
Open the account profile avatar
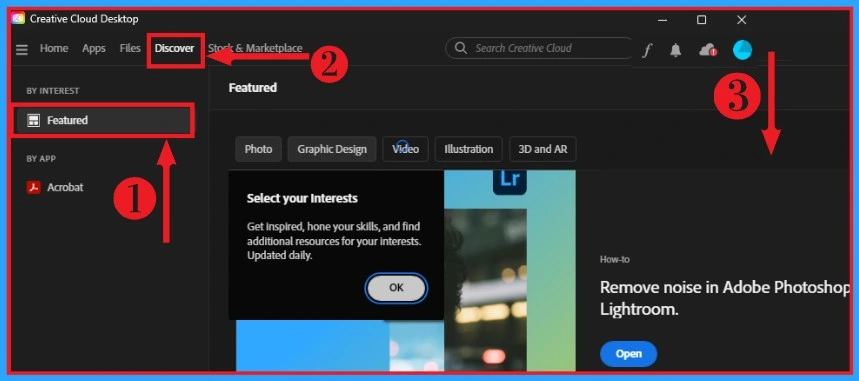click(742, 50)
